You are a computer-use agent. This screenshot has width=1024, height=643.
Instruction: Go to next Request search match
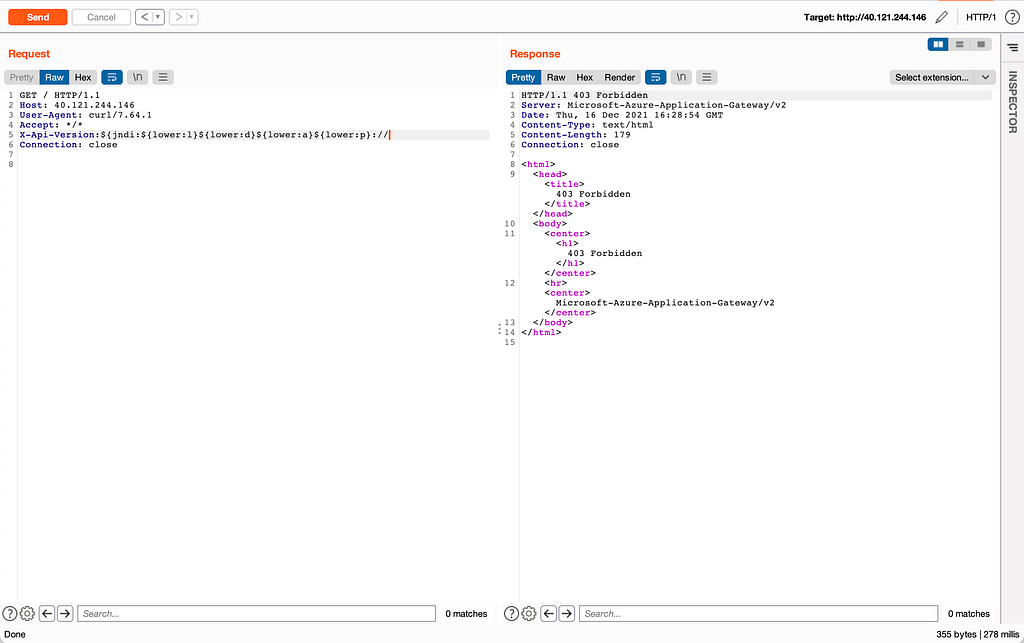[x=65, y=614]
